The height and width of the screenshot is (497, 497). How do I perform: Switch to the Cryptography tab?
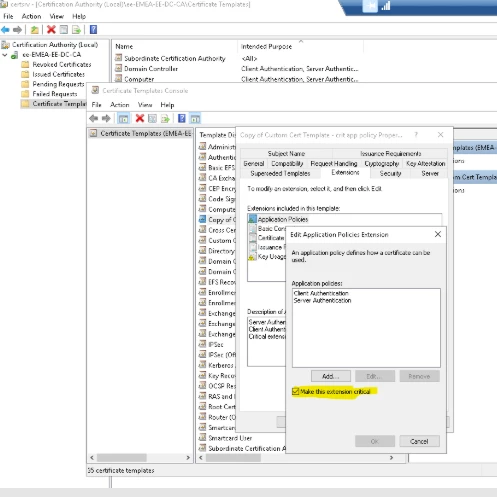382,164
